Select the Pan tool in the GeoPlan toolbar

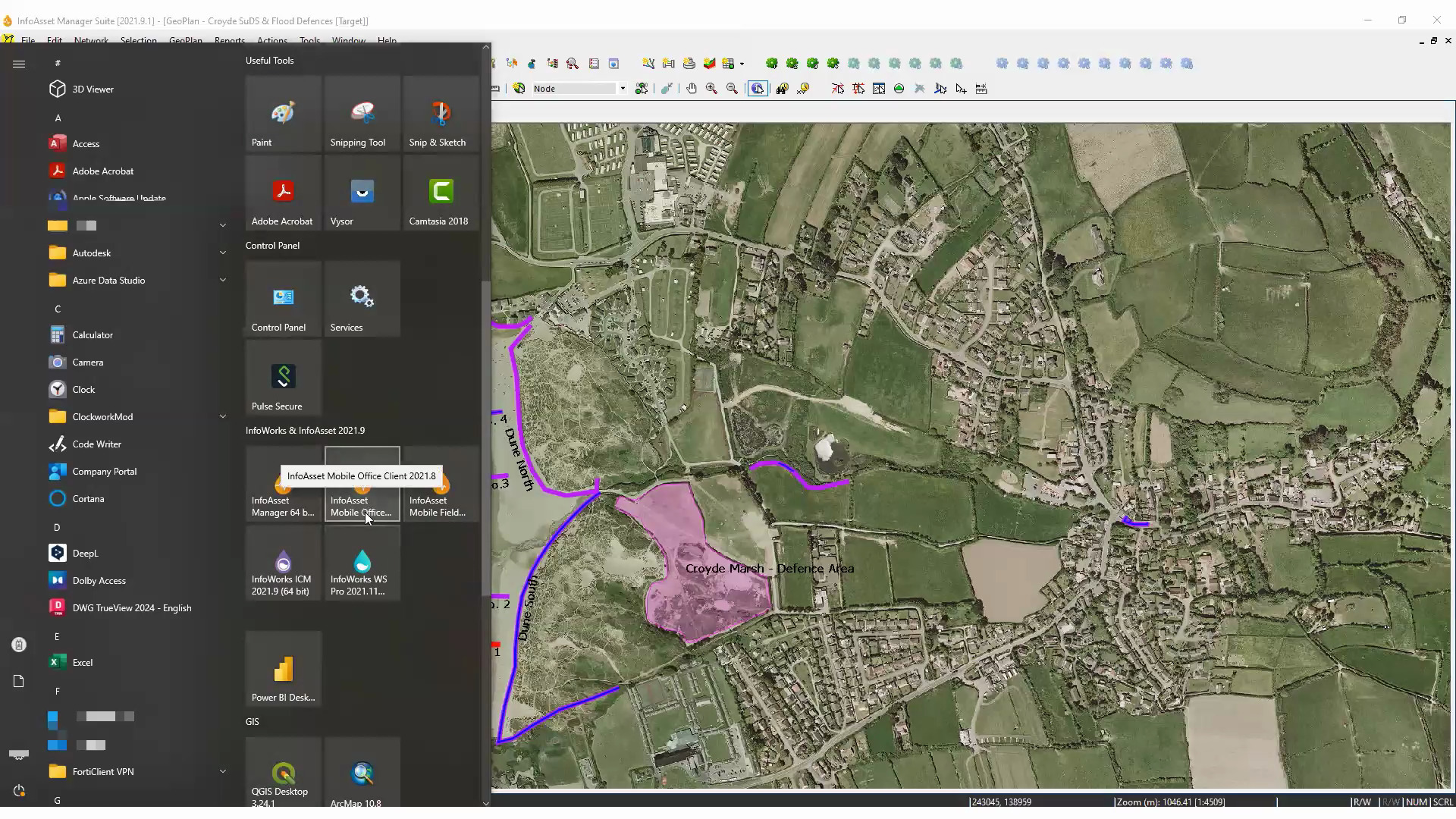tap(692, 88)
